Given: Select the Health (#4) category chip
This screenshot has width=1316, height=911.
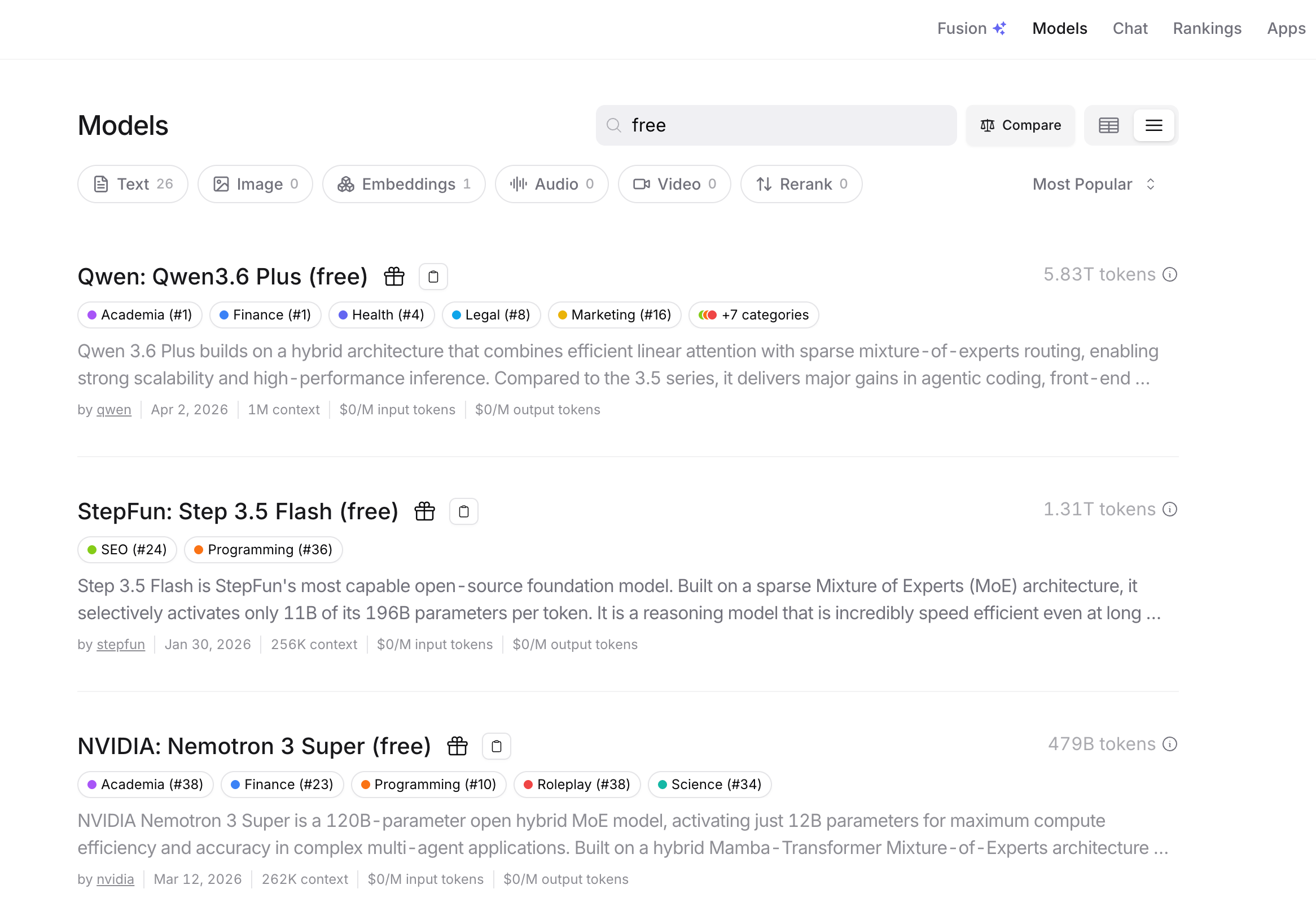Looking at the screenshot, I should point(382,315).
